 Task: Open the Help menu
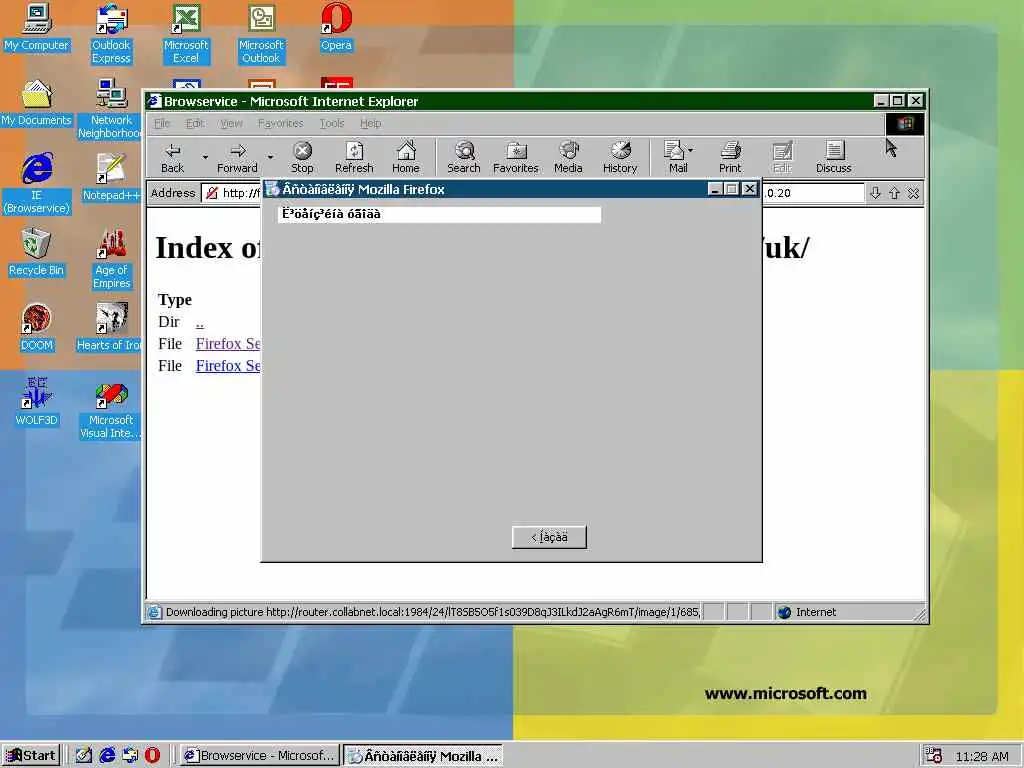click(370, 123)
